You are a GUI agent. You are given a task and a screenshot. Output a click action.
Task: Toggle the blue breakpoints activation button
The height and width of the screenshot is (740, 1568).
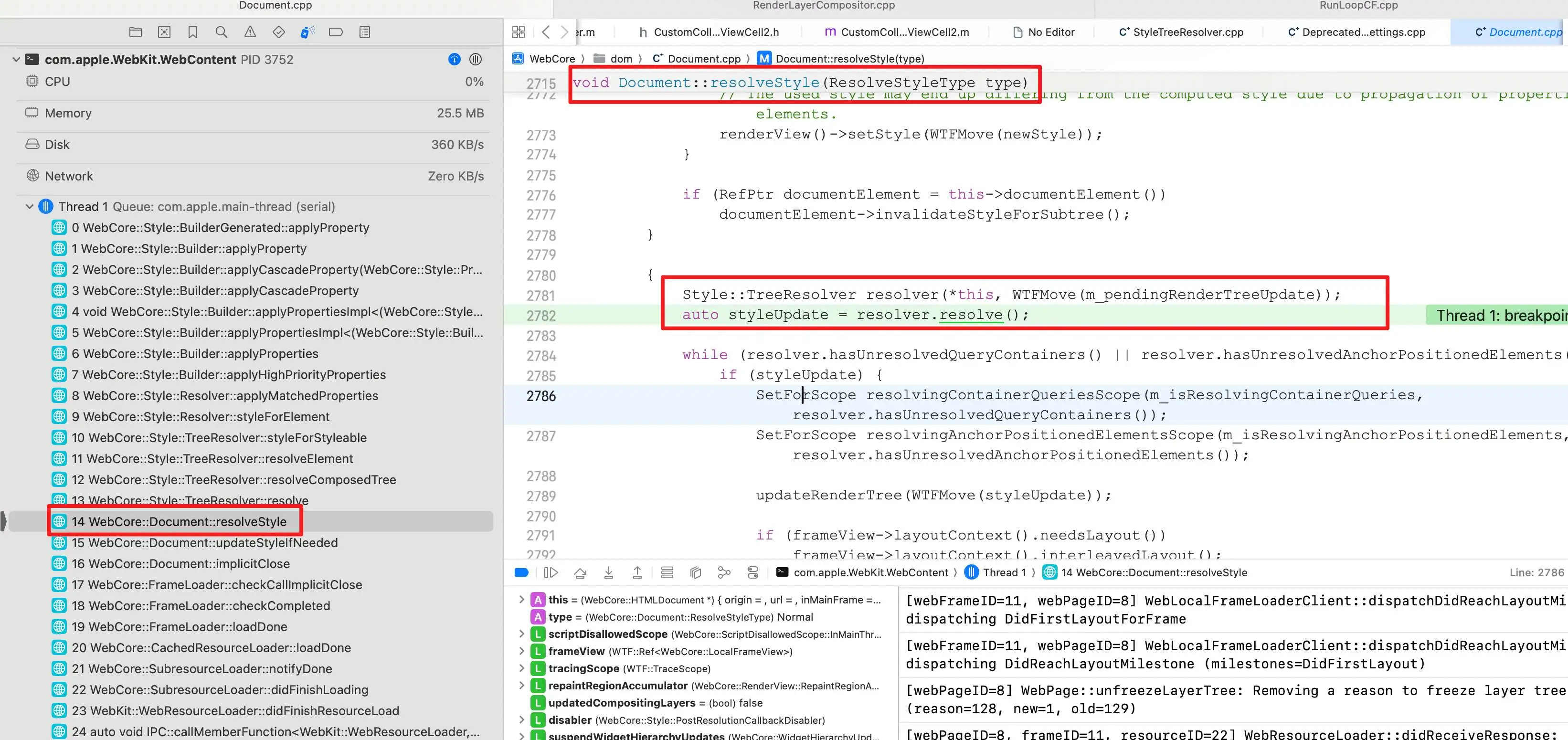[521, 572]
